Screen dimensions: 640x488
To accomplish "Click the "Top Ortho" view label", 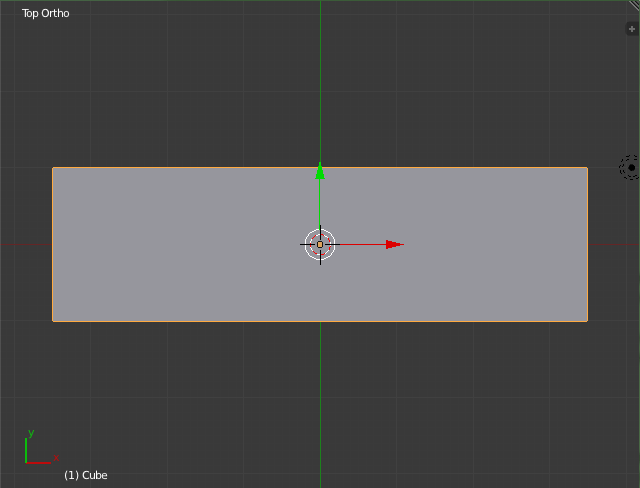I will 46,14.
